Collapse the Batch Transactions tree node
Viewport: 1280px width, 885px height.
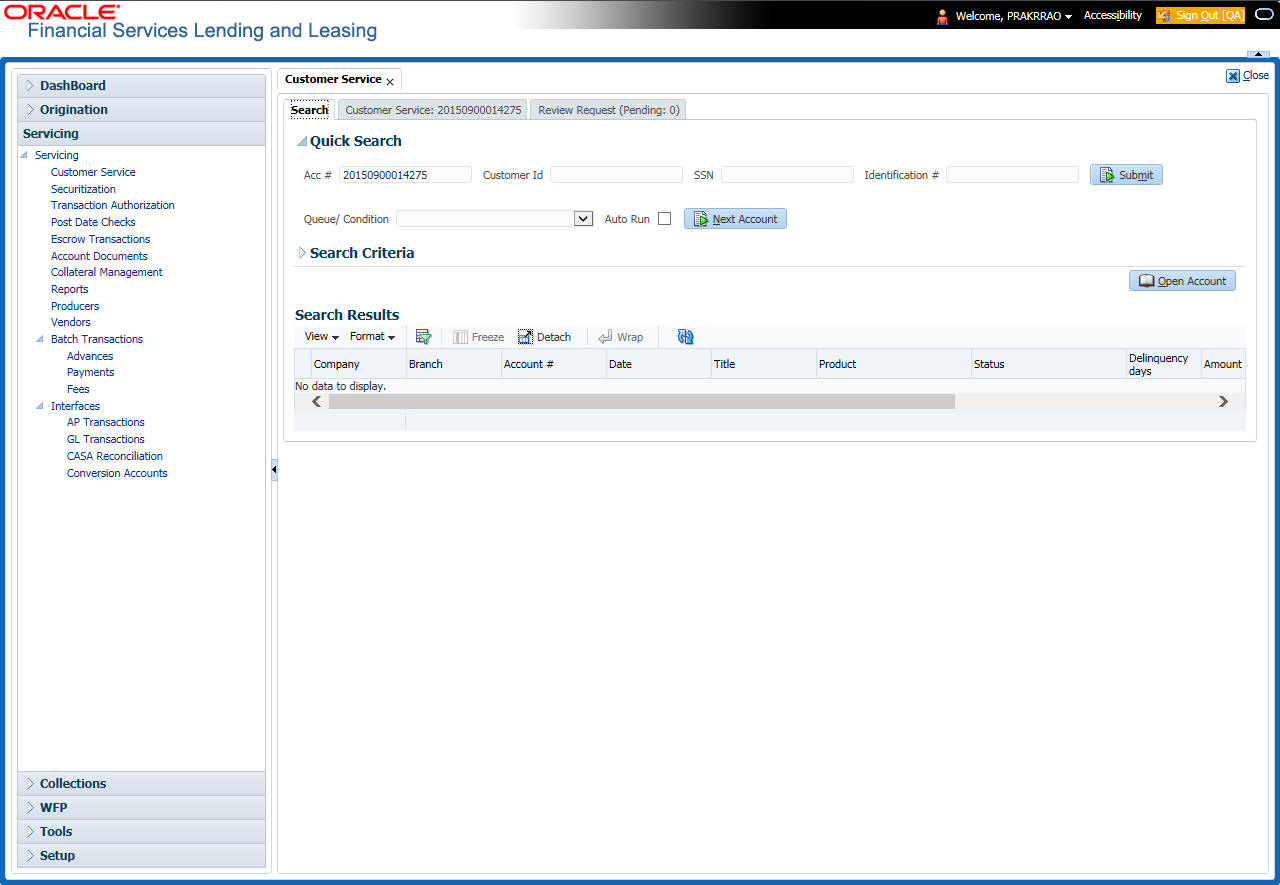pos(41,339)
